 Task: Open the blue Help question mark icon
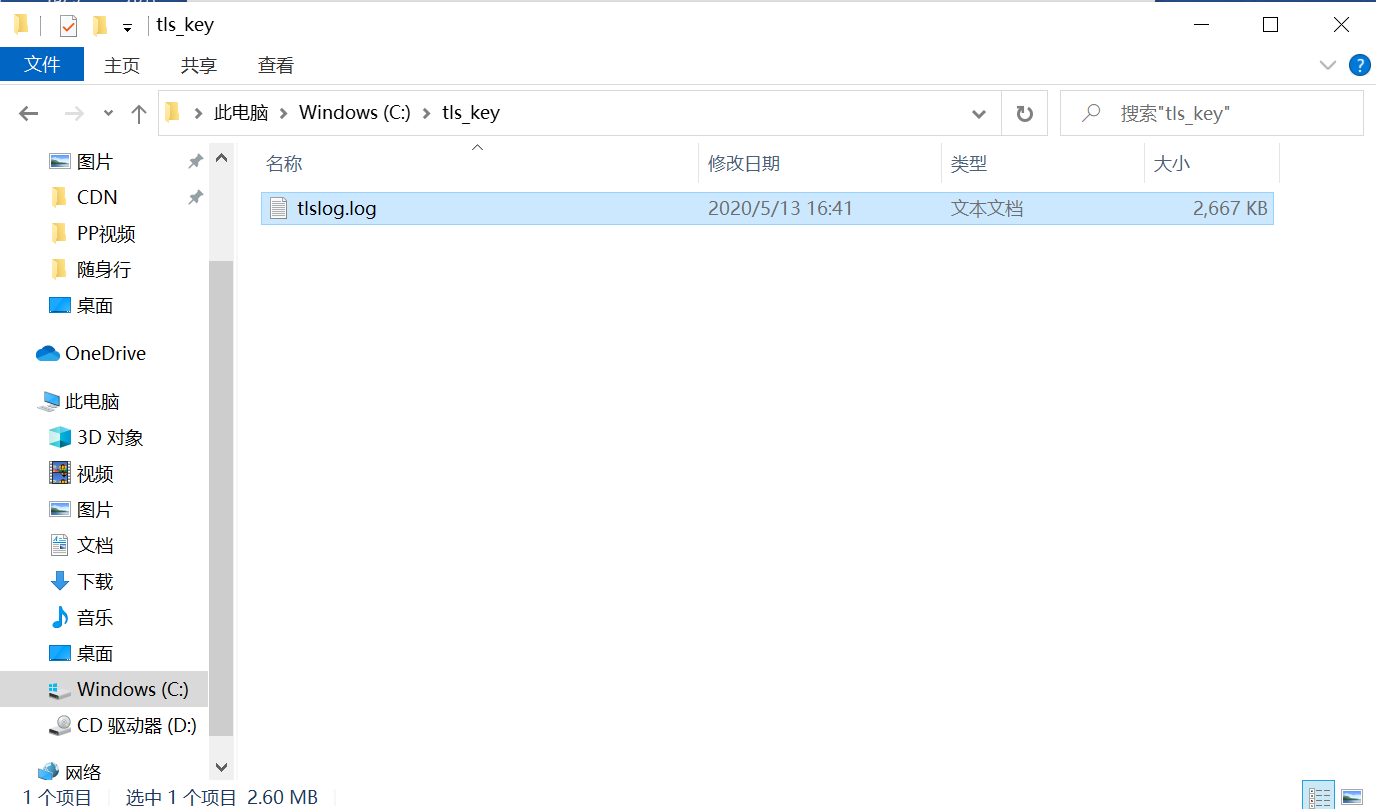point(1360,66)
